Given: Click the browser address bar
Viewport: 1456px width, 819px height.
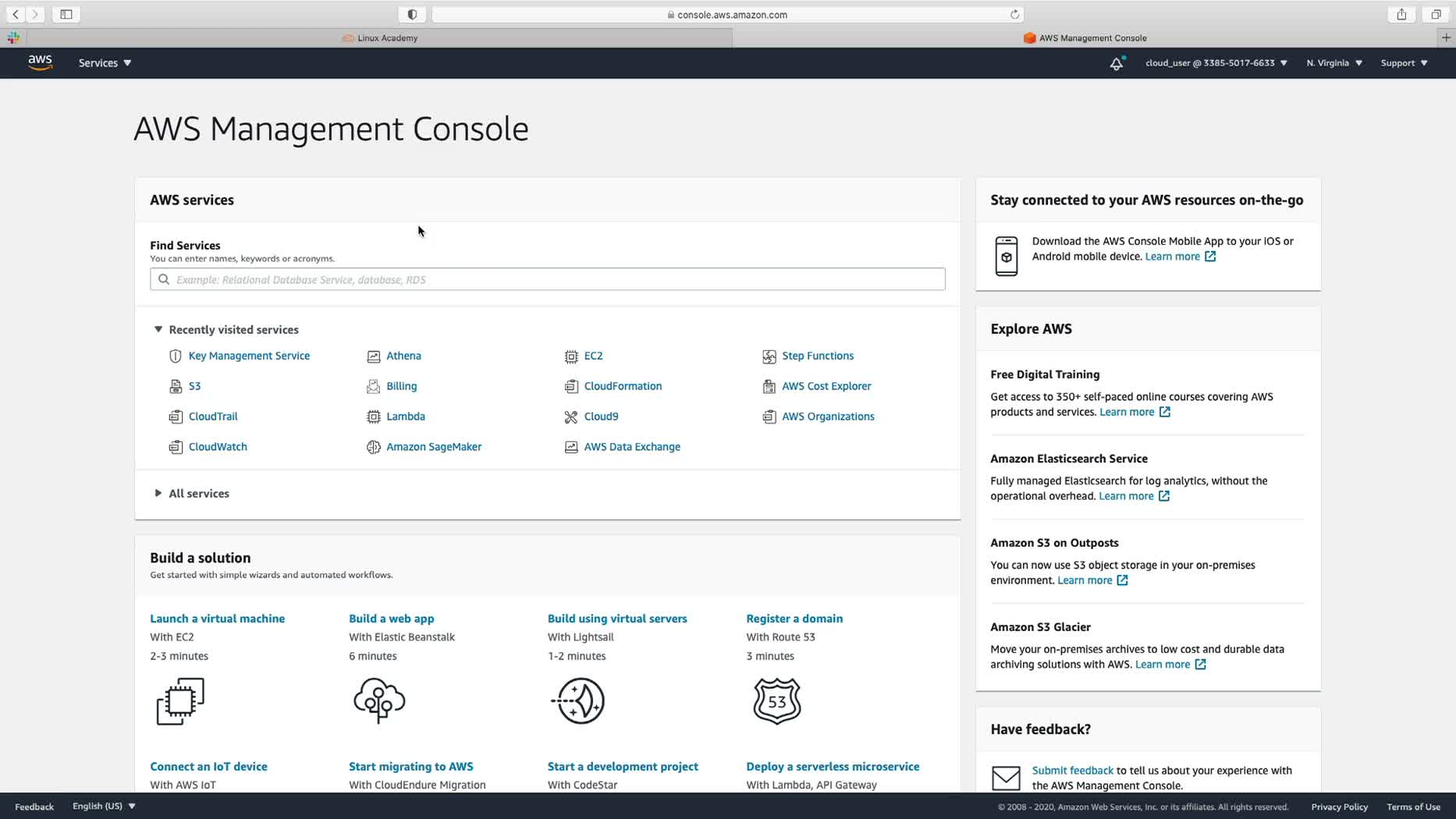Looking at the screenshot, I should tap(727, 14).
